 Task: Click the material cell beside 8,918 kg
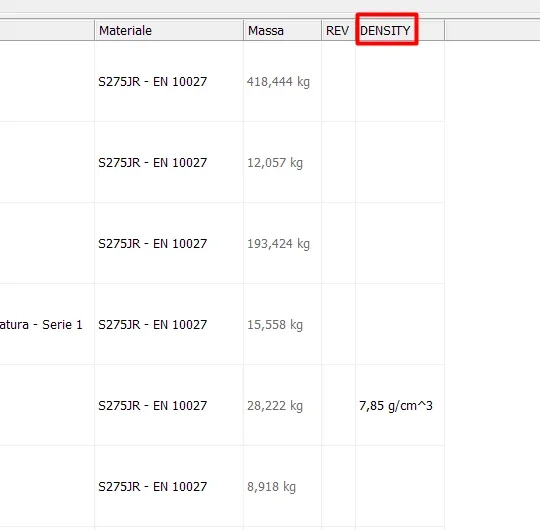pos(169,486)
